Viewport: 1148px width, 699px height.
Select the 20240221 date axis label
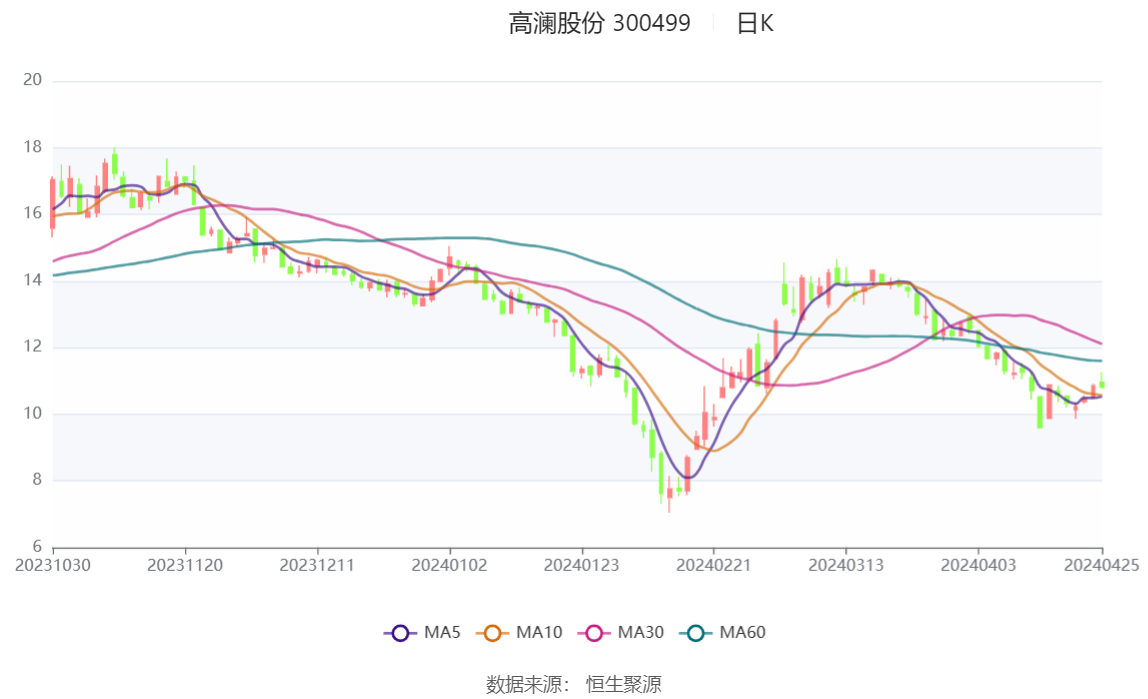(x=714, y=565)
